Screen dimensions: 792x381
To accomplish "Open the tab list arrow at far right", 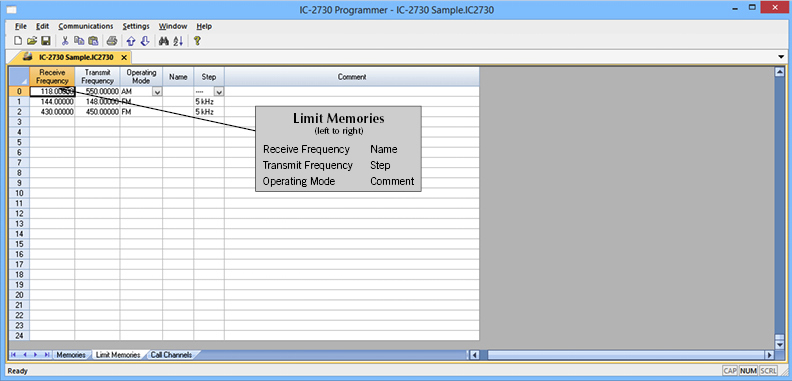I will (x=782, y=57).
